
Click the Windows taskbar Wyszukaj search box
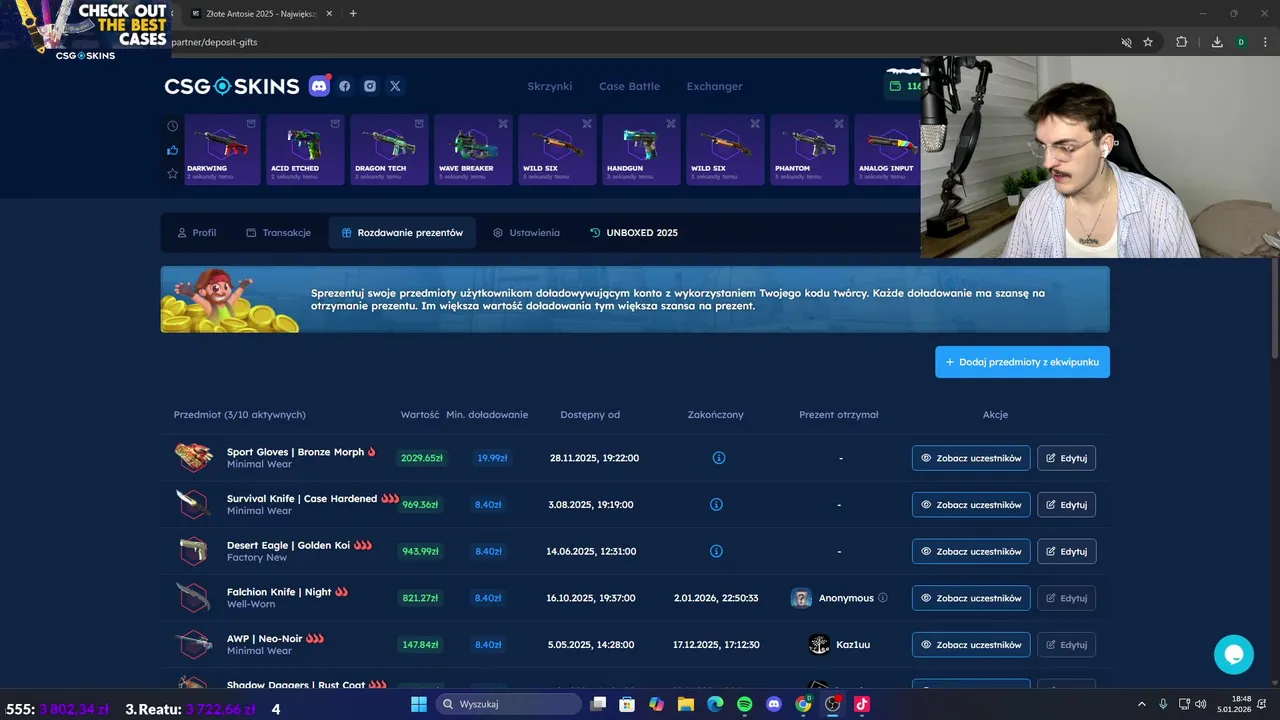(x=508, y=704)
